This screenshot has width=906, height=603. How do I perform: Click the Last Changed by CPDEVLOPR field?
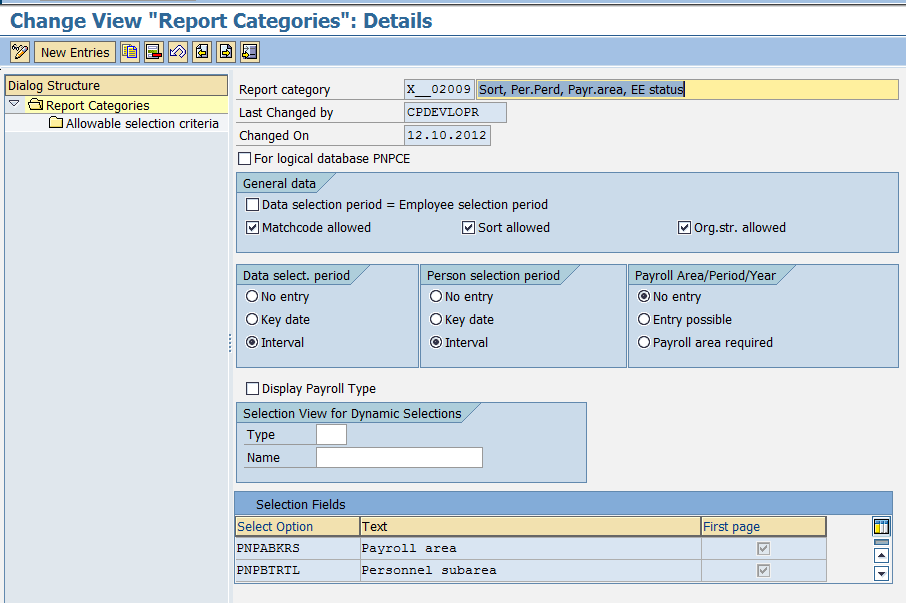(x=455, y=112)
